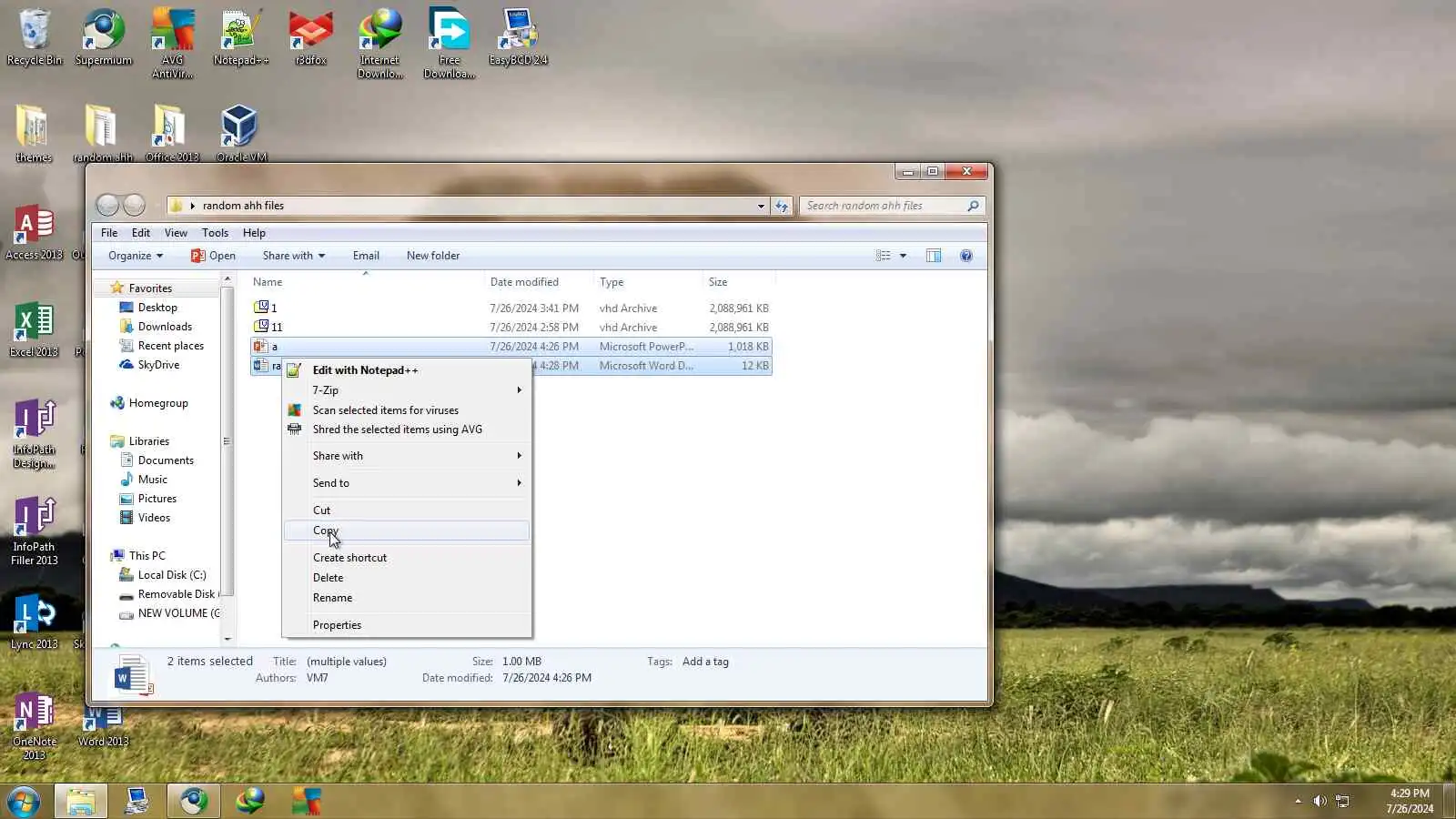The image size is (1456, 819).
Task: Open the volume control in the system tray
Action: [x=1319, y=801]
